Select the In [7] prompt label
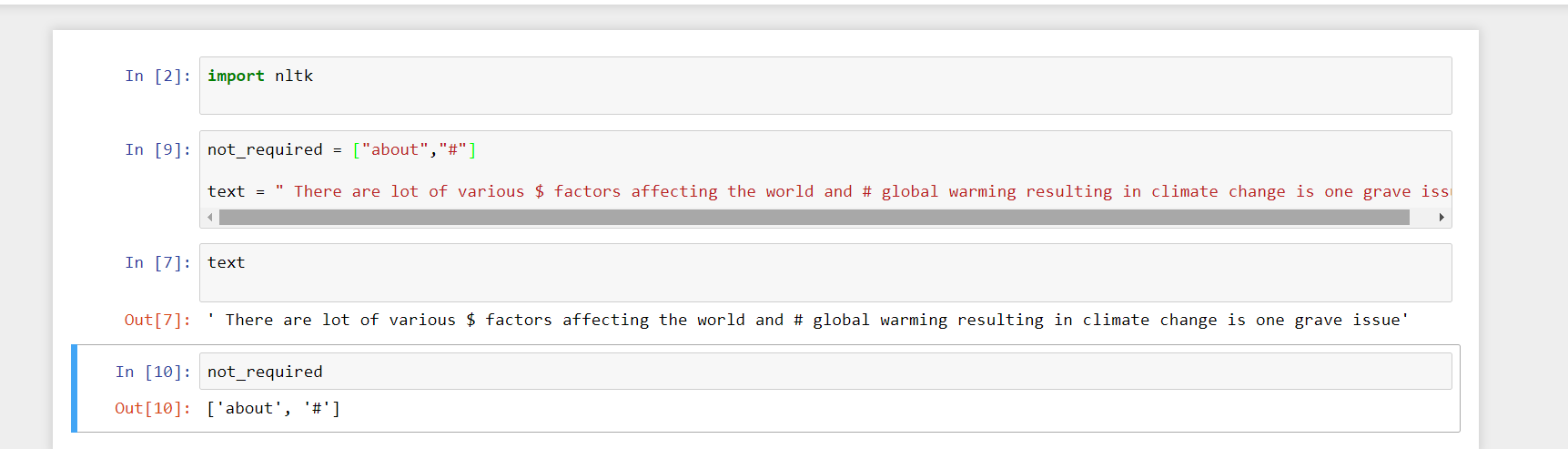The width and height of the screenshot is (1568, 449). pyautogui.click(x=157, y=263)
